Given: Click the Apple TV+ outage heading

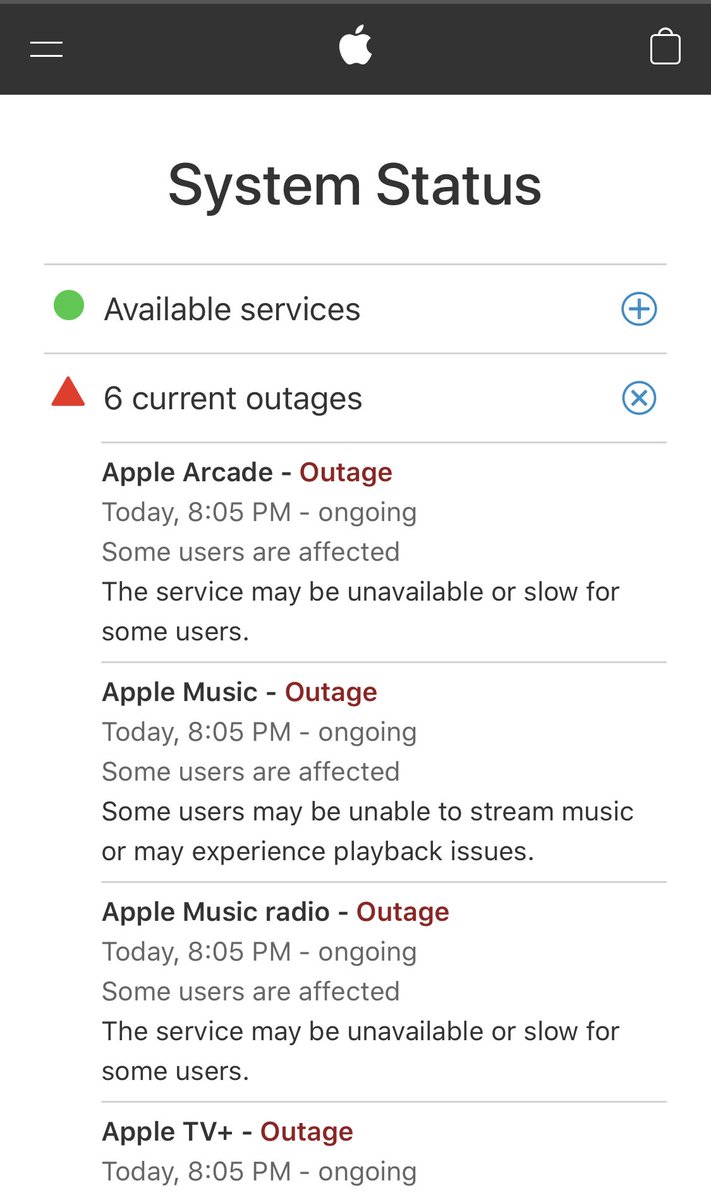Looking at the screenshot, I should (227, 1132).
